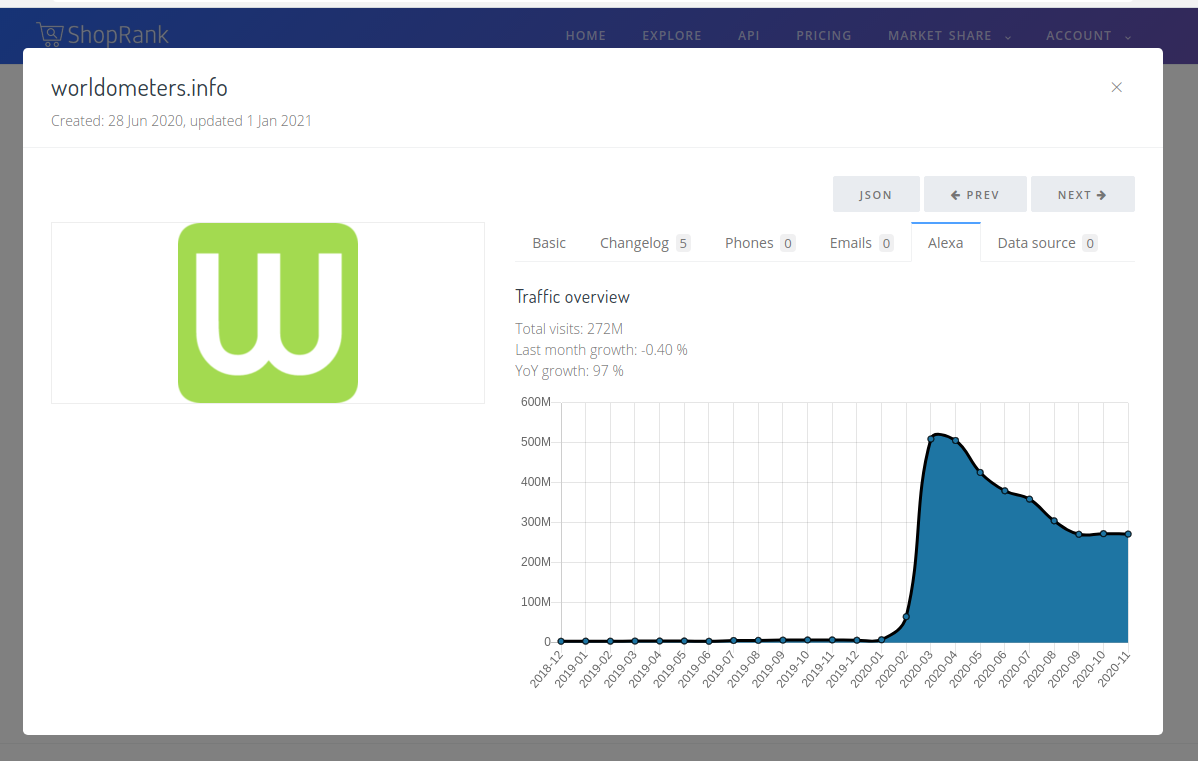Open the Explore nav link
The image size is (1198, 761).
coord(672,36)
